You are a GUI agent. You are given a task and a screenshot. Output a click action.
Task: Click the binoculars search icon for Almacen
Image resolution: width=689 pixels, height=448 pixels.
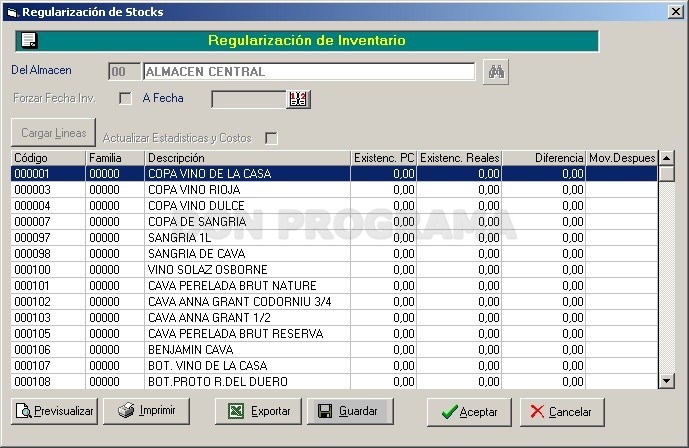pyautogui.click(x=496, y=72)
